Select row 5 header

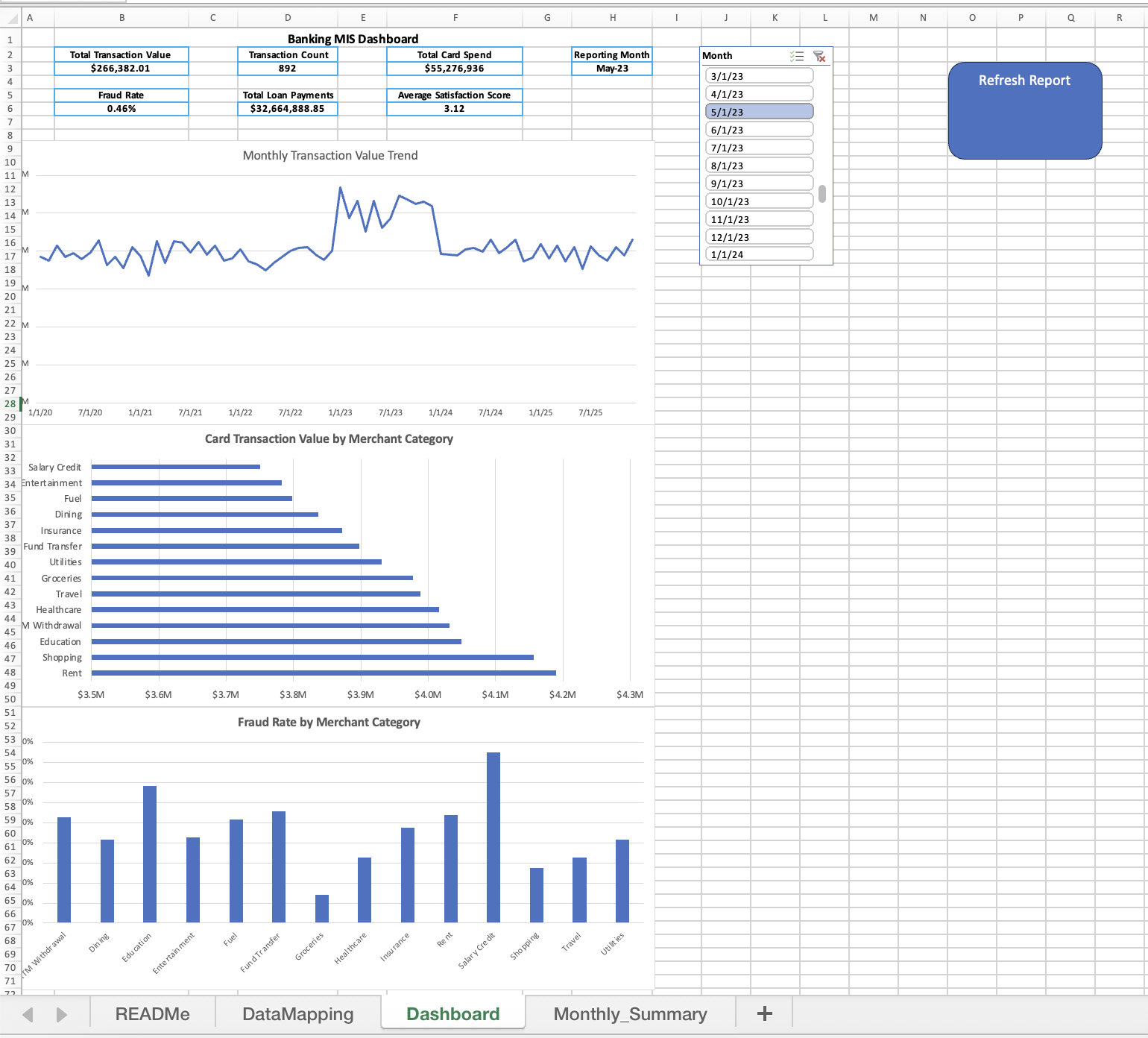(x=10, y=95)
